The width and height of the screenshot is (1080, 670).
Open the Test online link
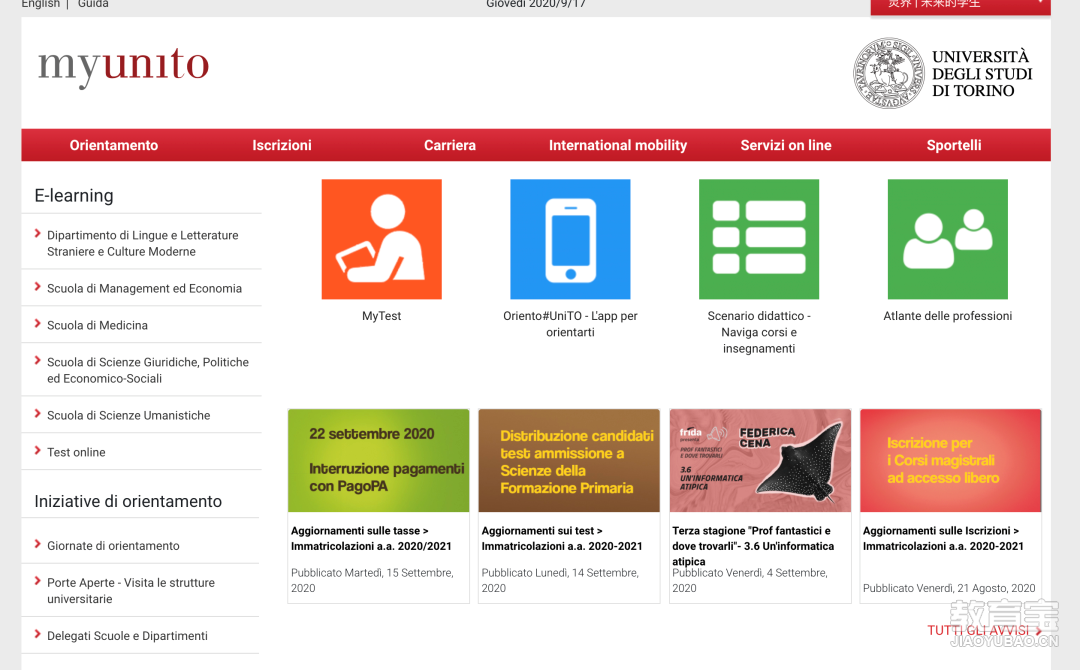click(76, 452)
